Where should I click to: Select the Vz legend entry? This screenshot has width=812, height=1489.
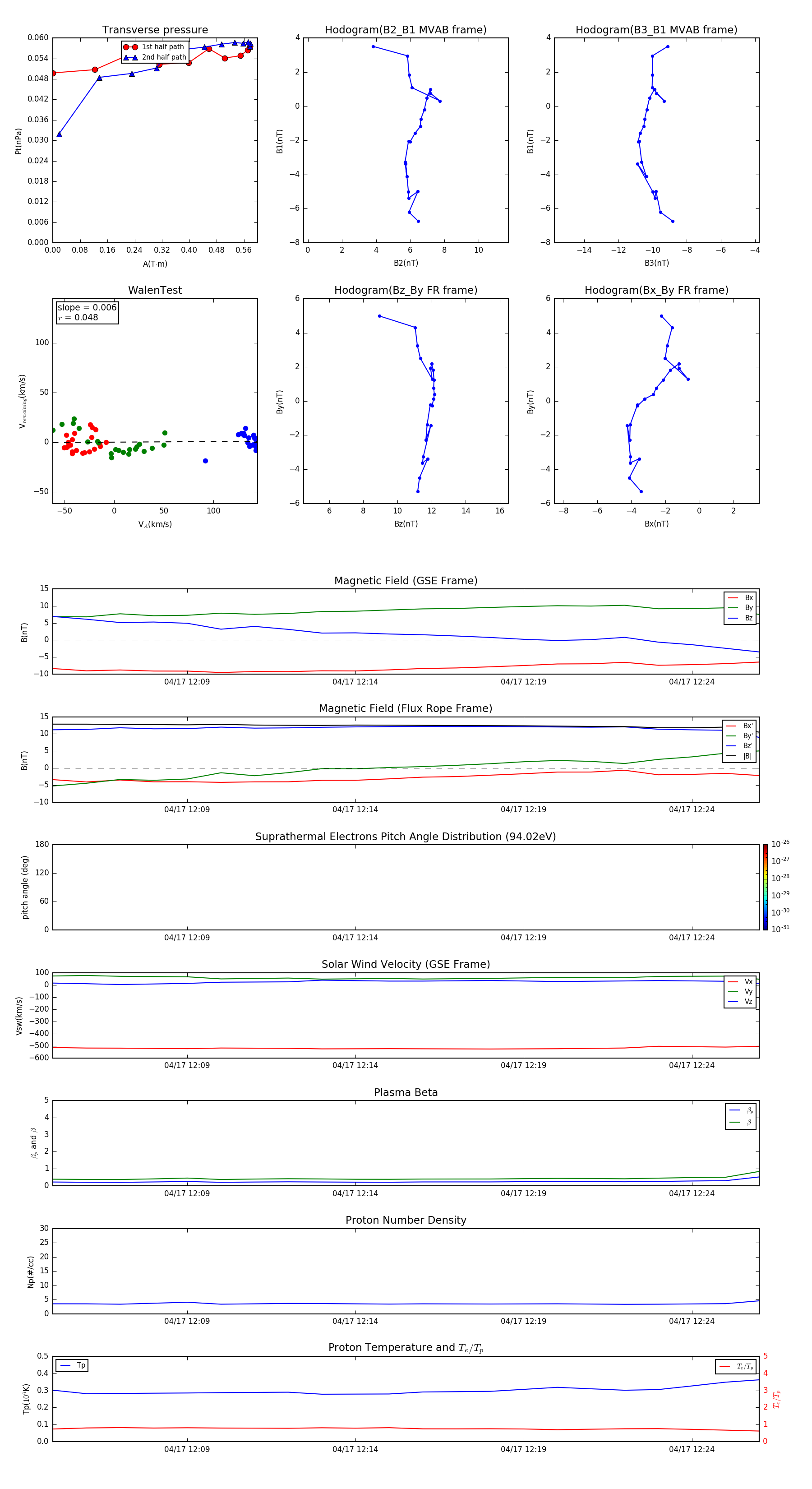point(740,1001)
